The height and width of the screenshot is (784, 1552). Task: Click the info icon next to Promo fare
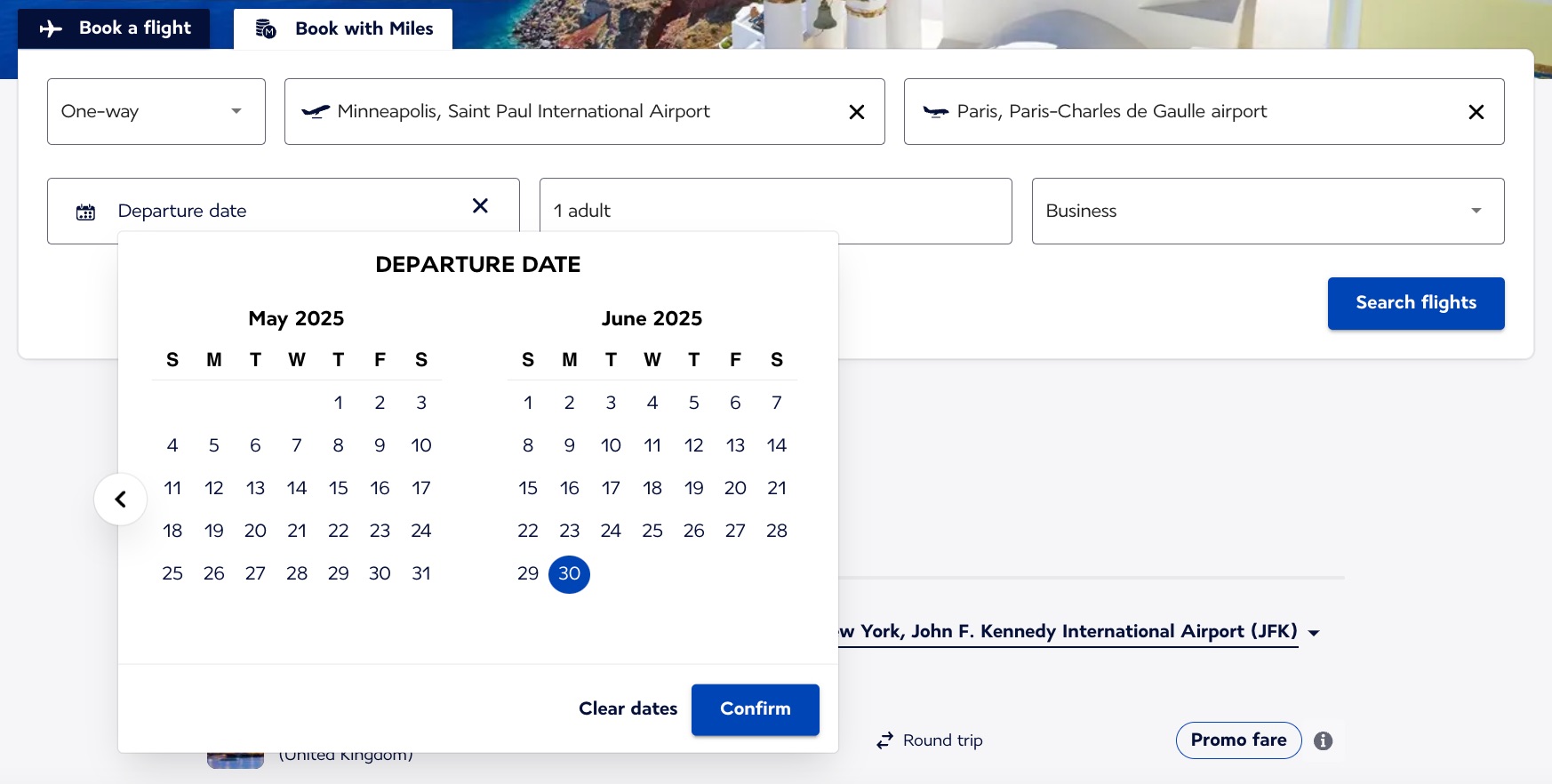(x=1322, y=740)
